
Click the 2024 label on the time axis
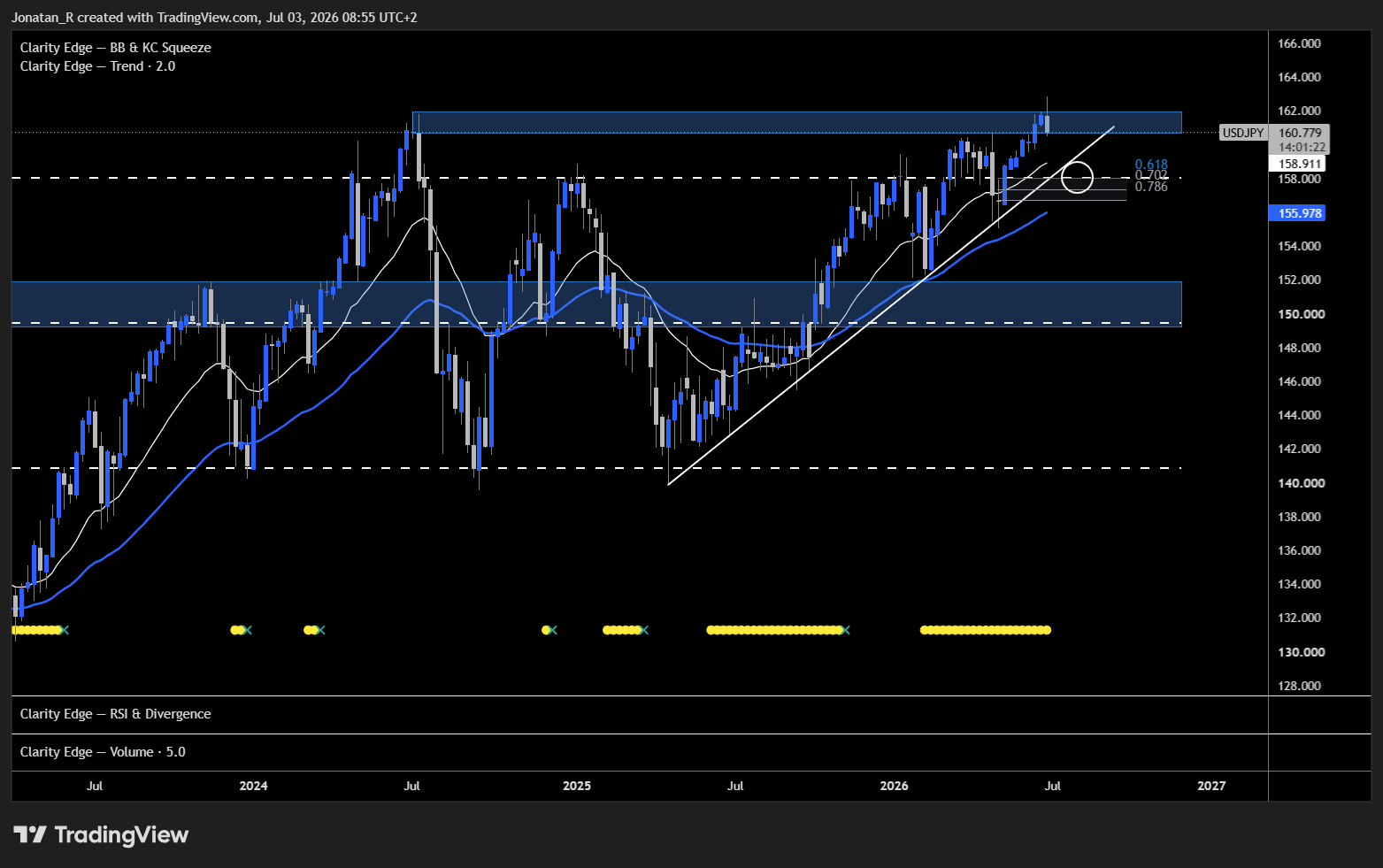(x=253, y=786)
